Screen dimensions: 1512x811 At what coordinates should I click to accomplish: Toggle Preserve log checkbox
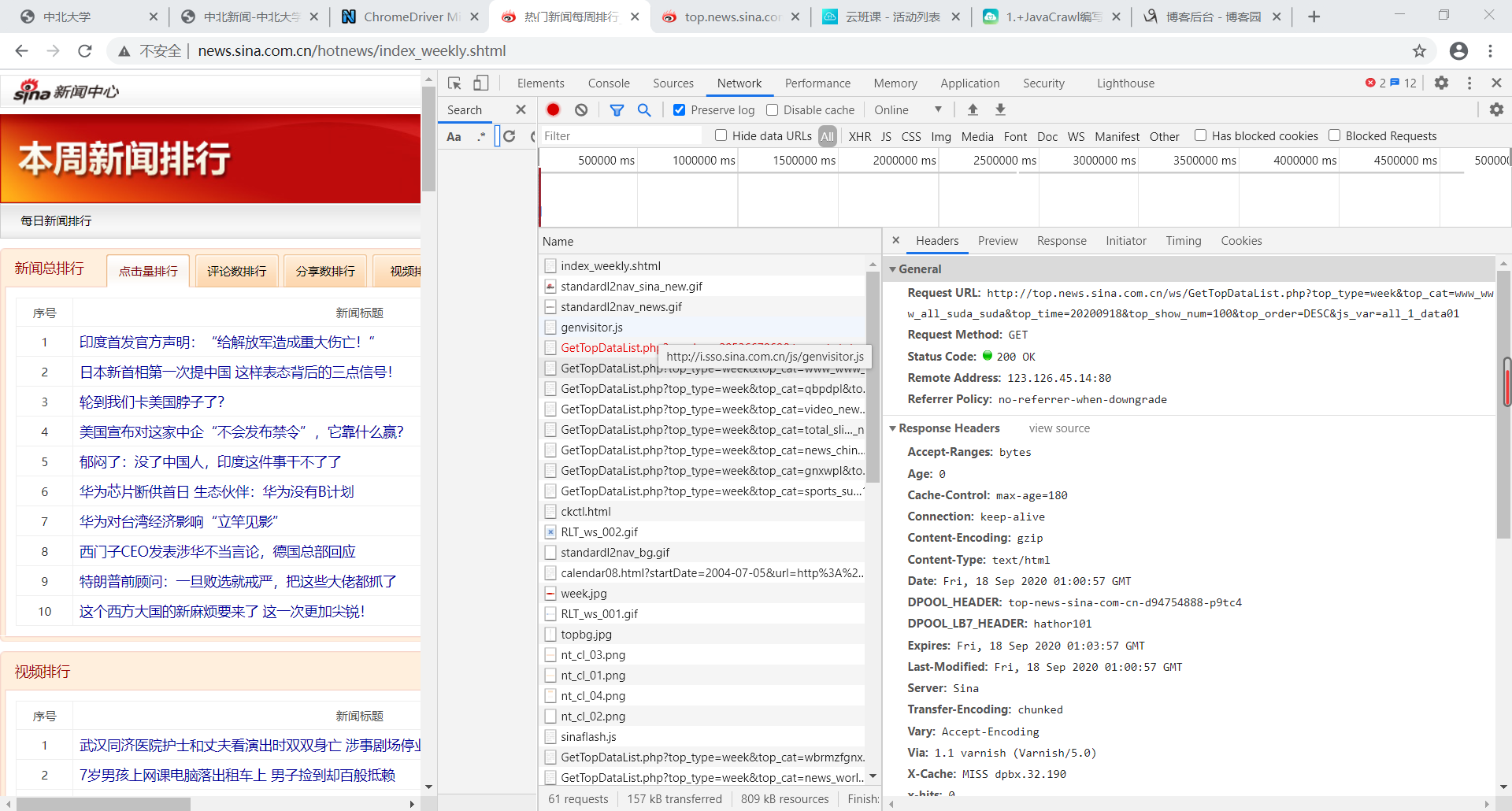(679, 110)
